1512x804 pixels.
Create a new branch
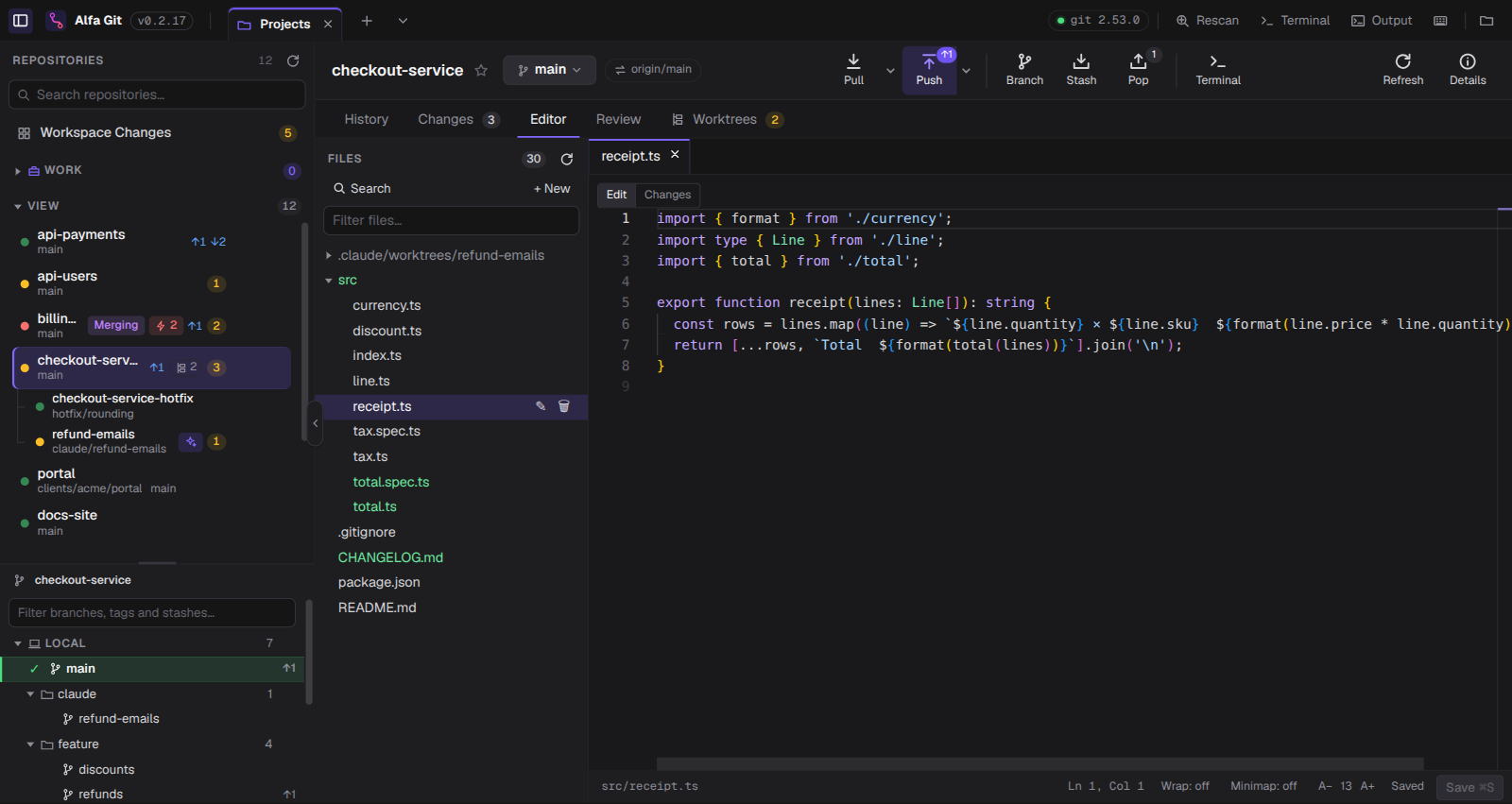[x=1024, y=70]
